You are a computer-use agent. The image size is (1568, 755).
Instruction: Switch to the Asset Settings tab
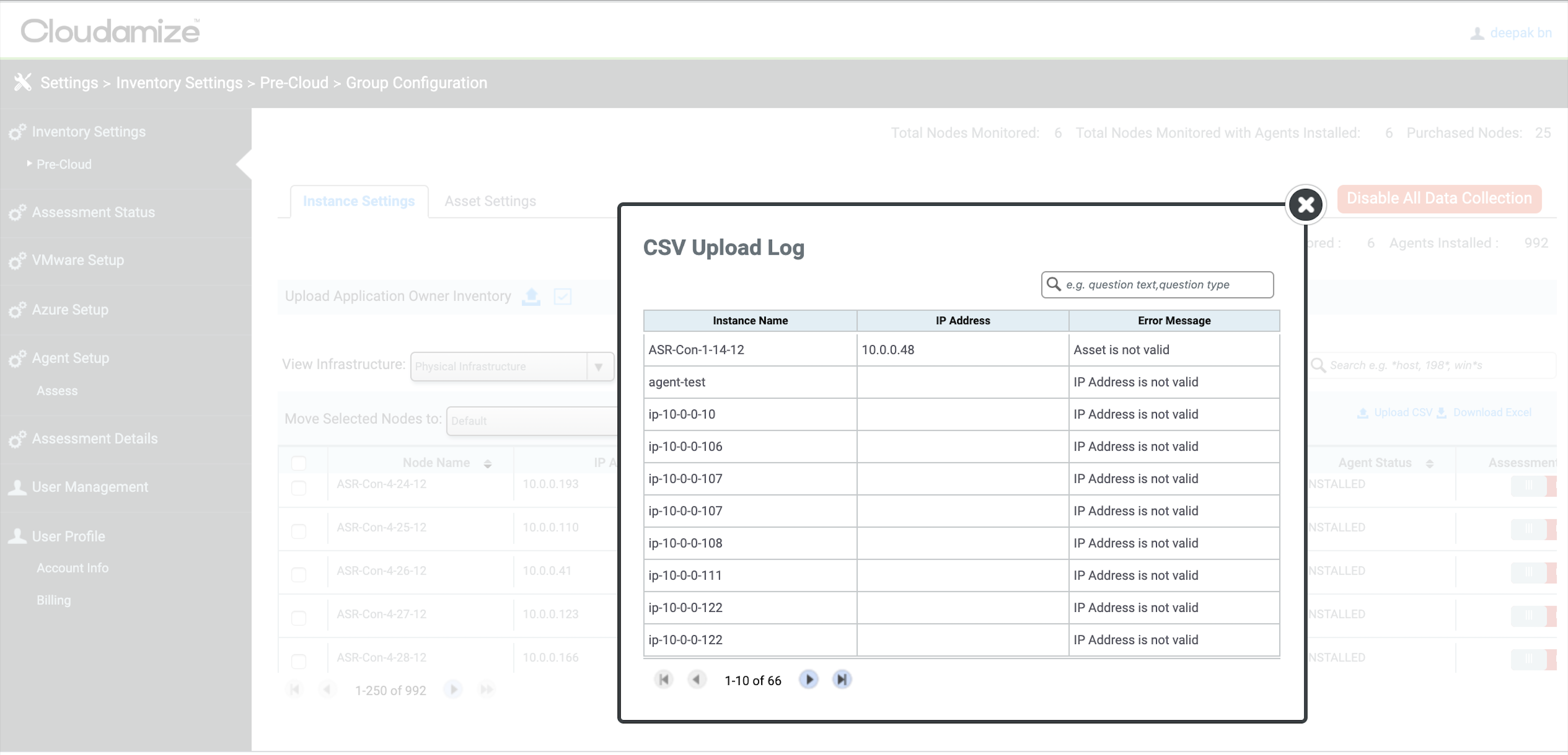click(490, 202)
